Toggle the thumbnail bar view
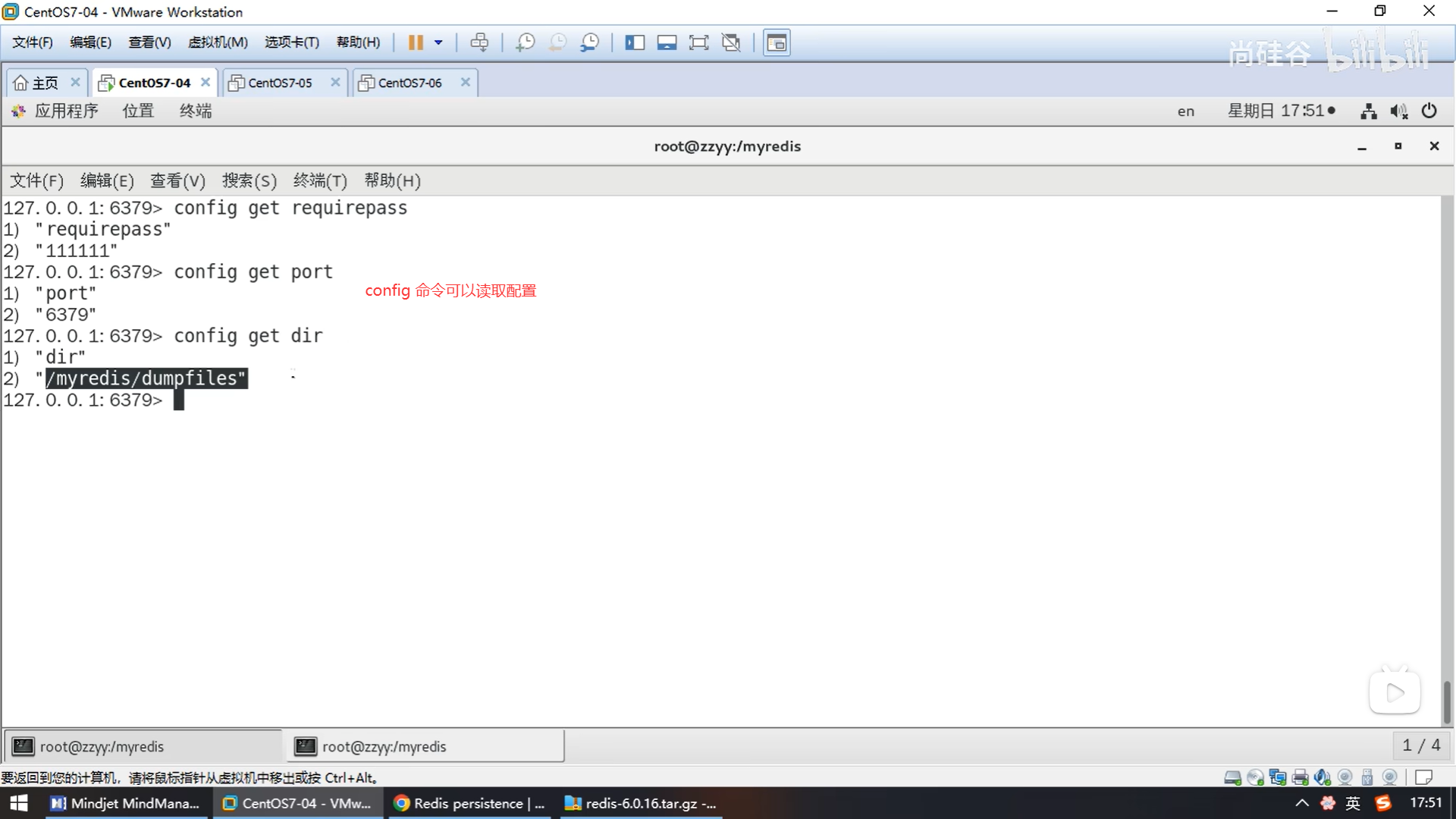Viewport: 1456px width, 819px height. (x=667, y=42)
